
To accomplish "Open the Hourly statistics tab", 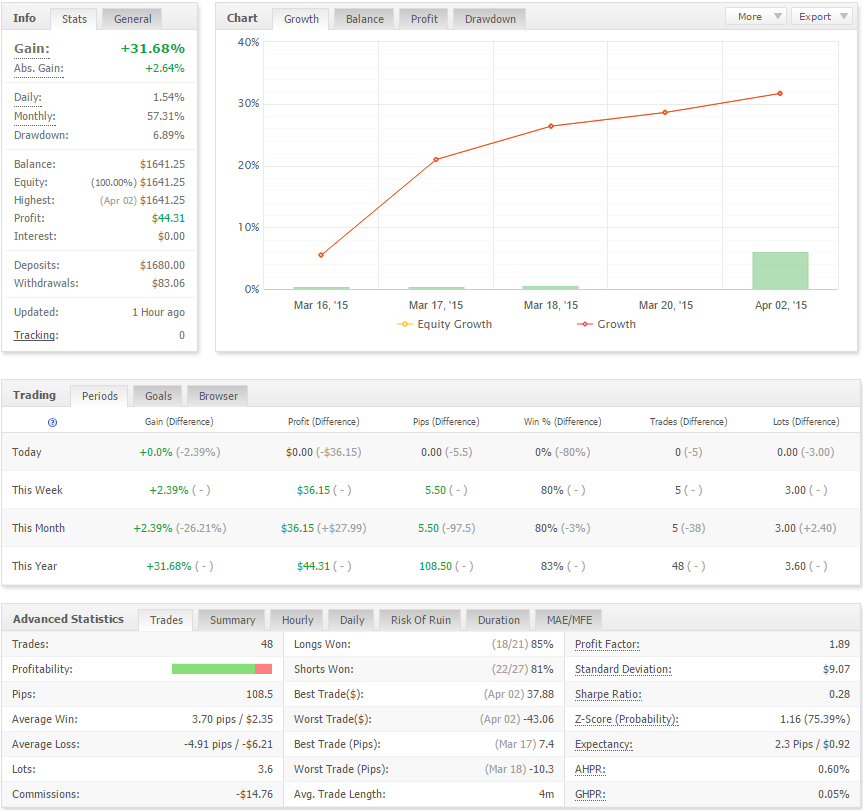I will pyautogui.click(x=297, y=620).
